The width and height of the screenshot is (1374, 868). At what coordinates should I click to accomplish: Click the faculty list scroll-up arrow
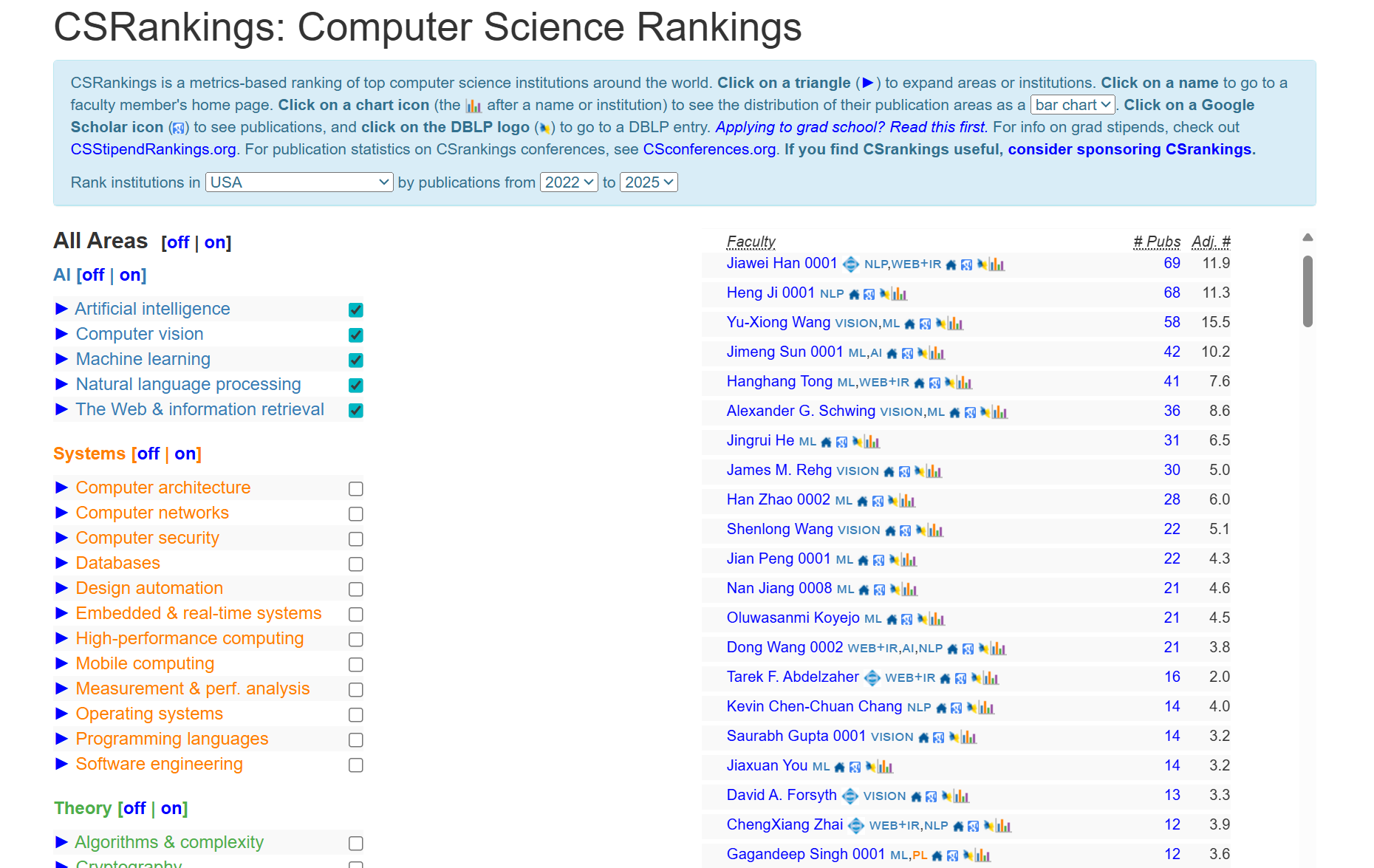[1308, 237]
